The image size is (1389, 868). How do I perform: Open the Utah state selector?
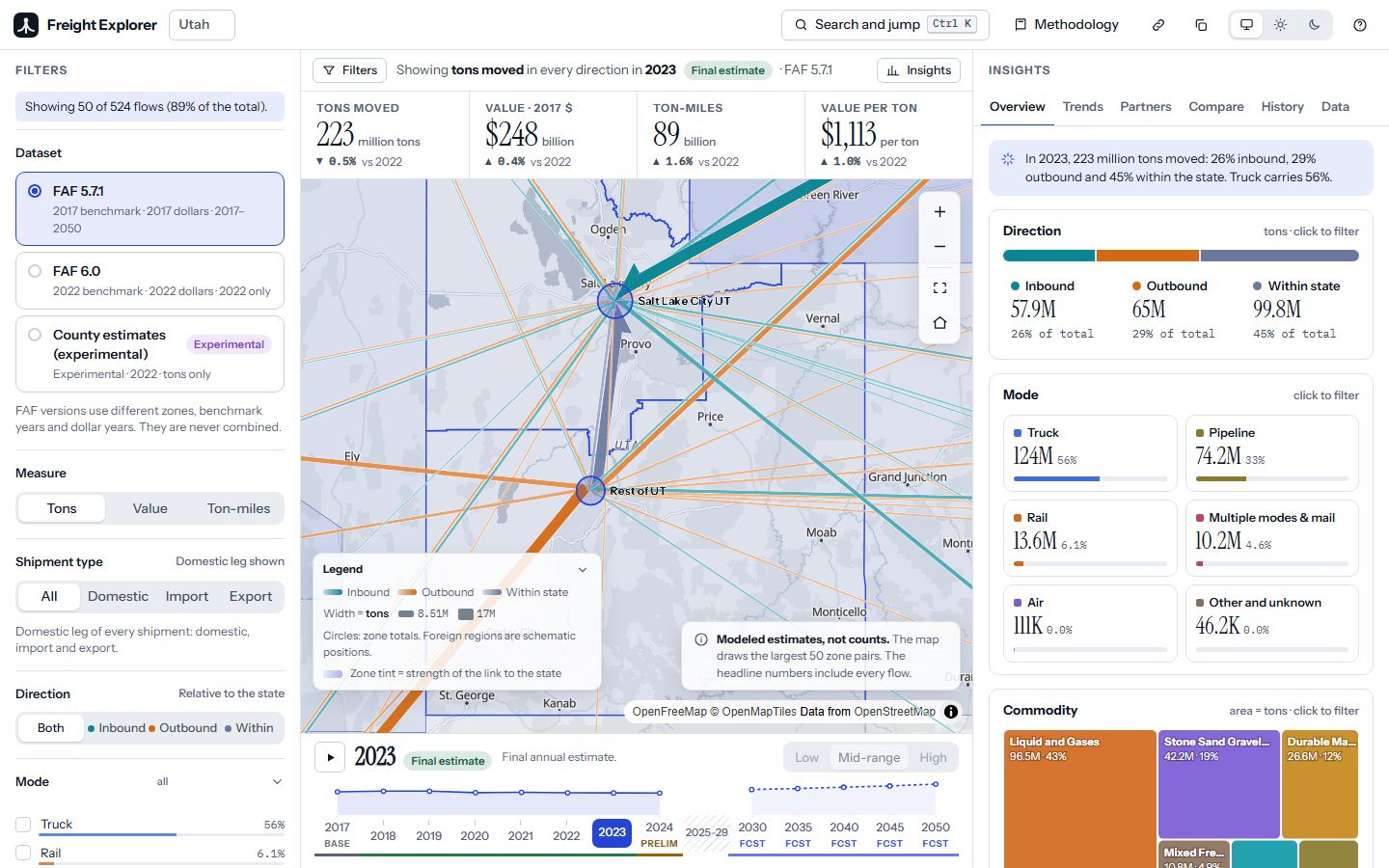[202, 25]
